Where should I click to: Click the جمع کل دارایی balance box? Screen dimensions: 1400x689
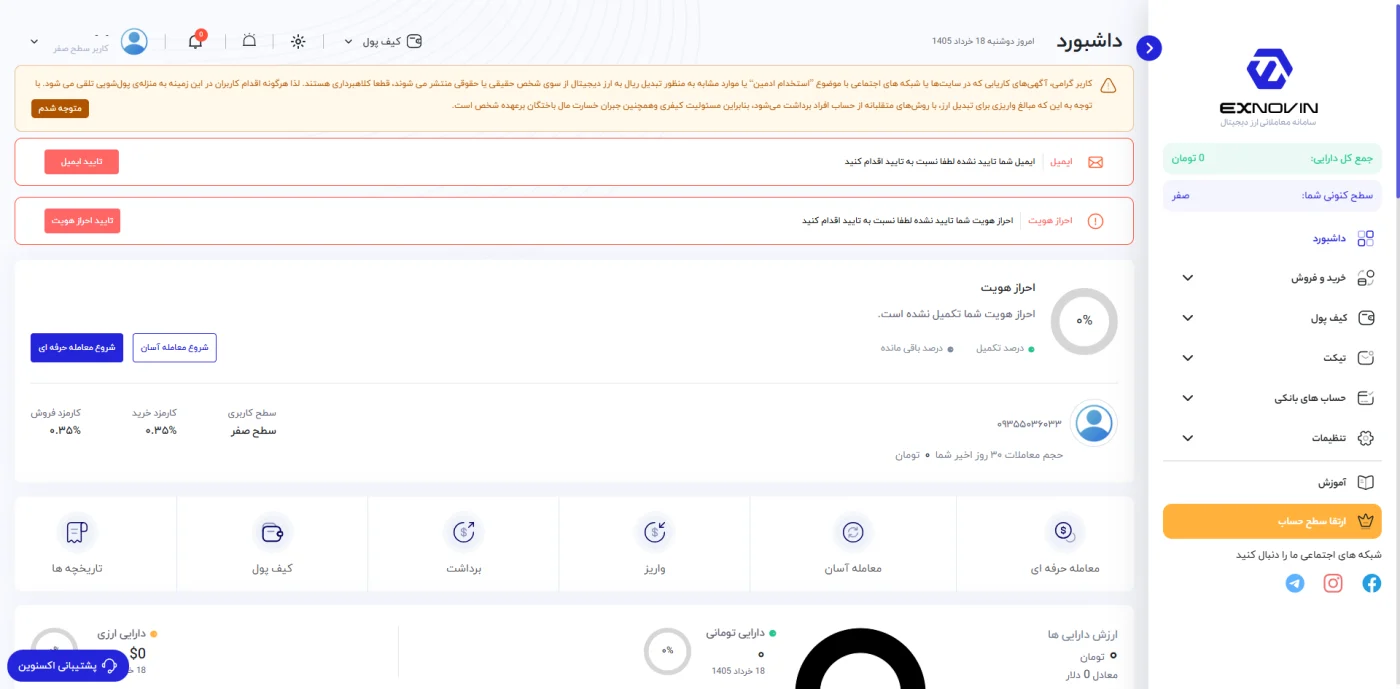point(1272,158)
